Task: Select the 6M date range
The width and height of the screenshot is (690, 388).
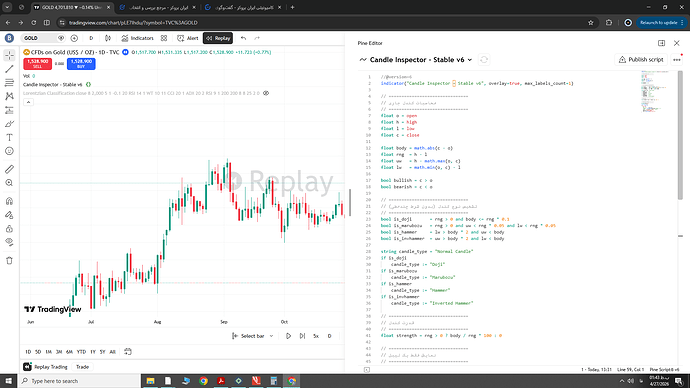Action: 69,352
